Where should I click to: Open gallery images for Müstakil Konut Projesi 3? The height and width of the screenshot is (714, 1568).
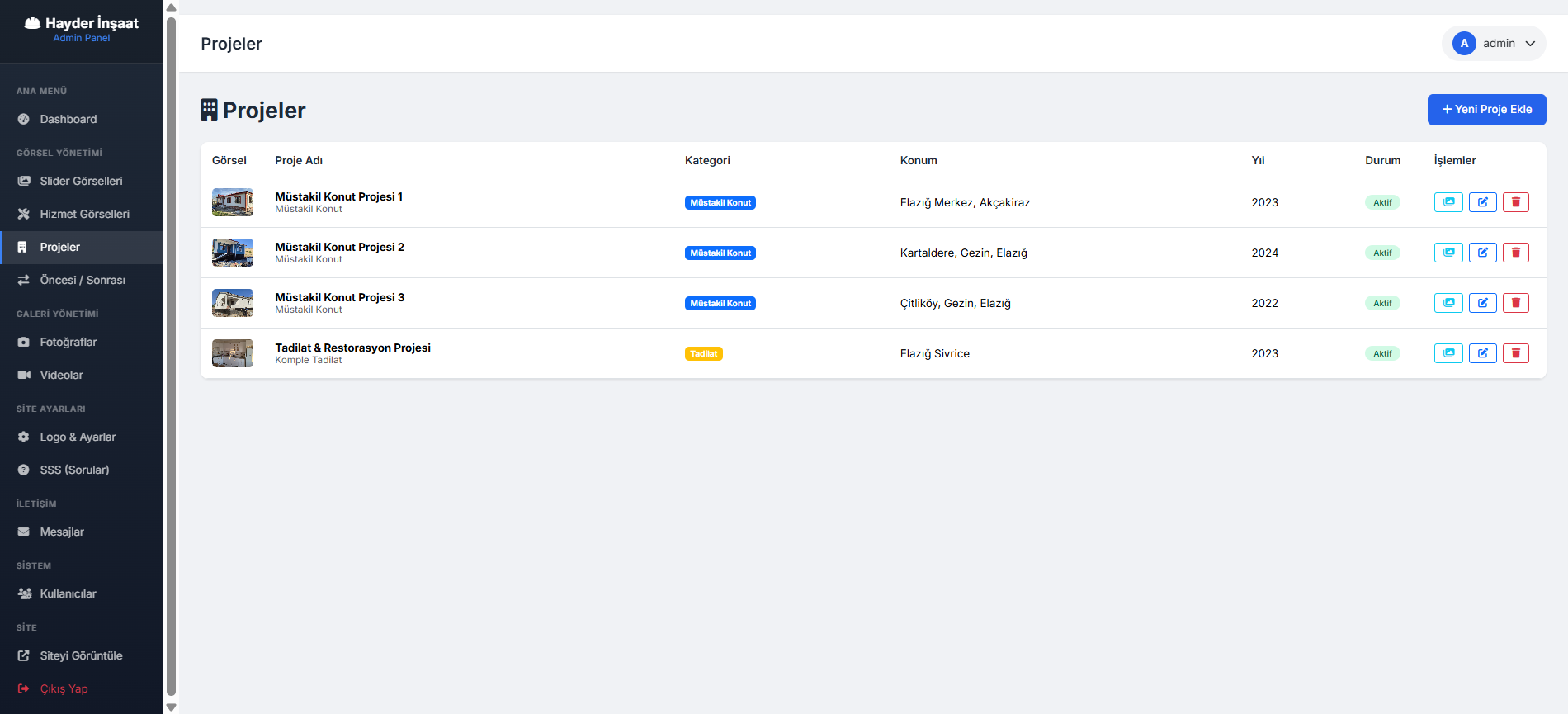pos(1448,303)
